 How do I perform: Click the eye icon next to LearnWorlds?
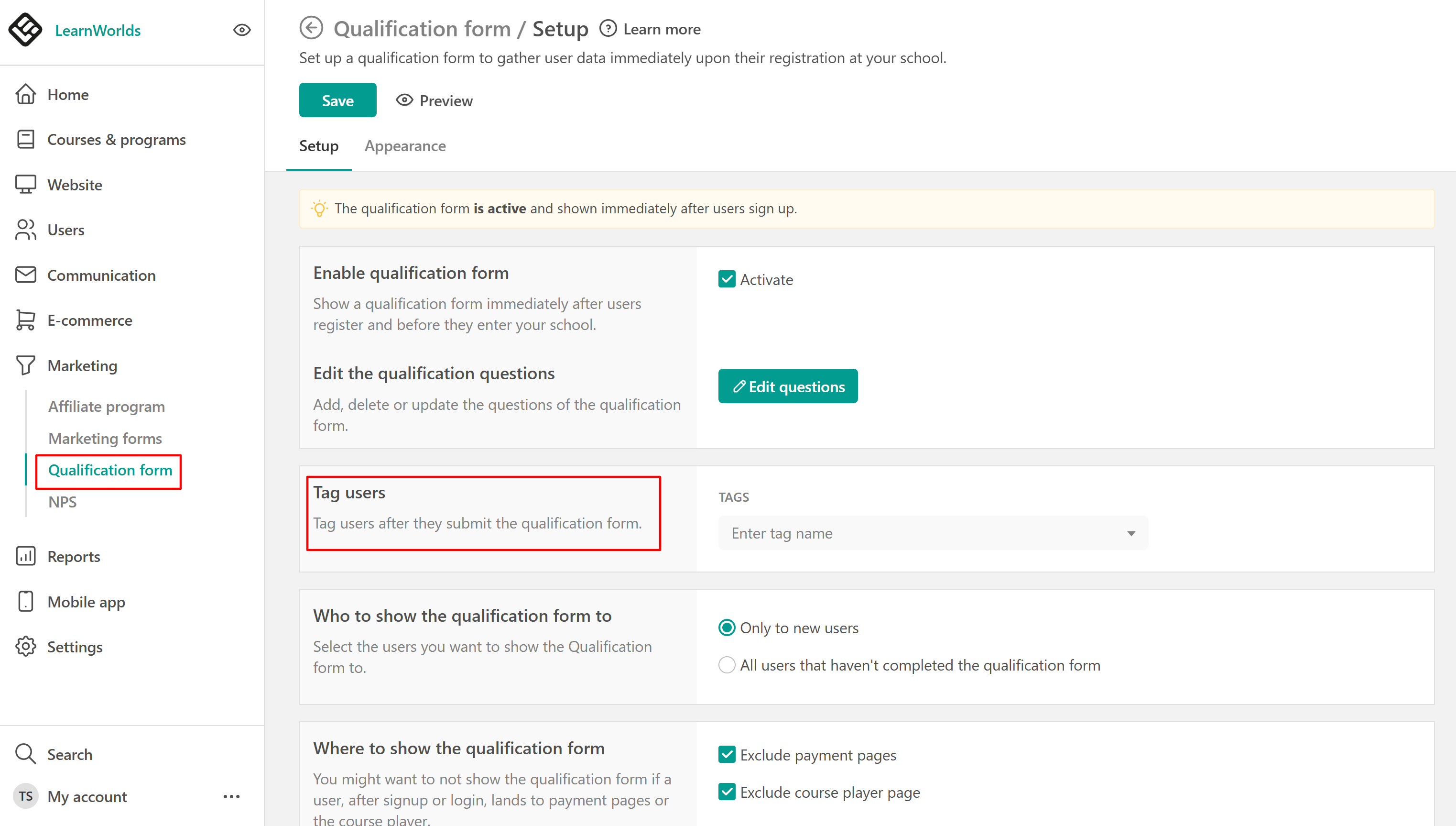point(242,30)
